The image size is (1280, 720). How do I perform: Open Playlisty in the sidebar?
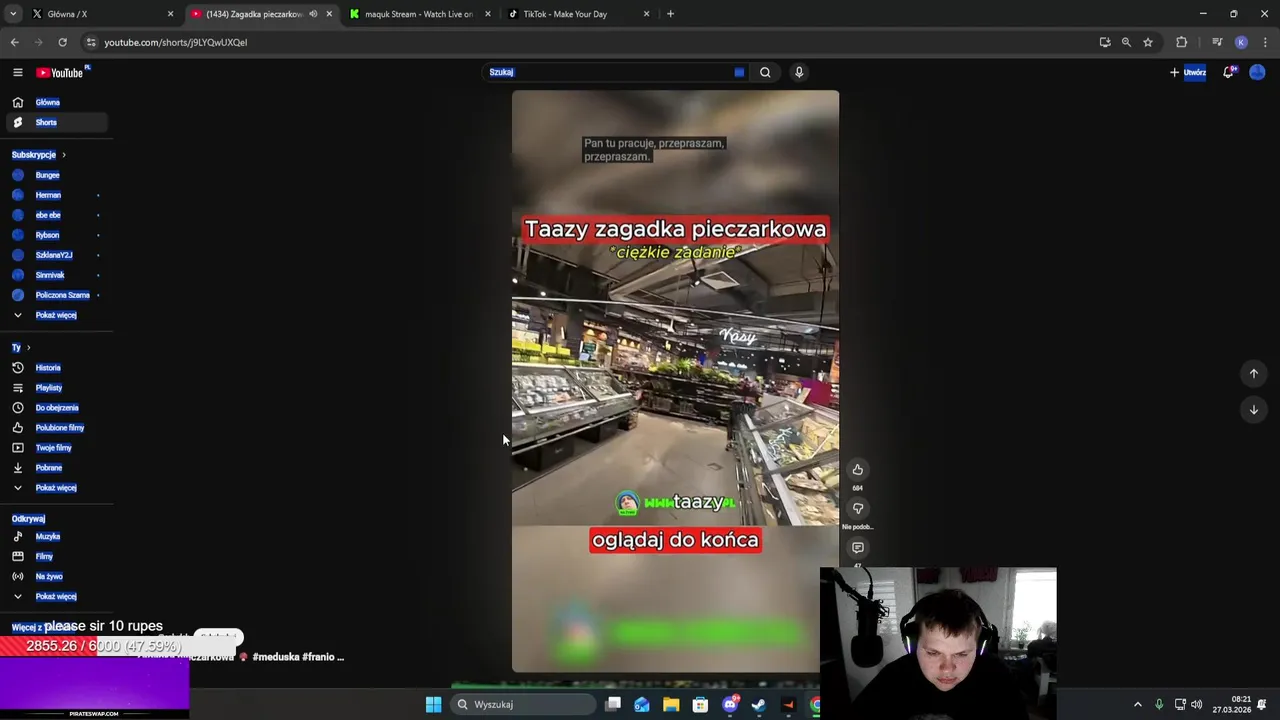[48, 388]
